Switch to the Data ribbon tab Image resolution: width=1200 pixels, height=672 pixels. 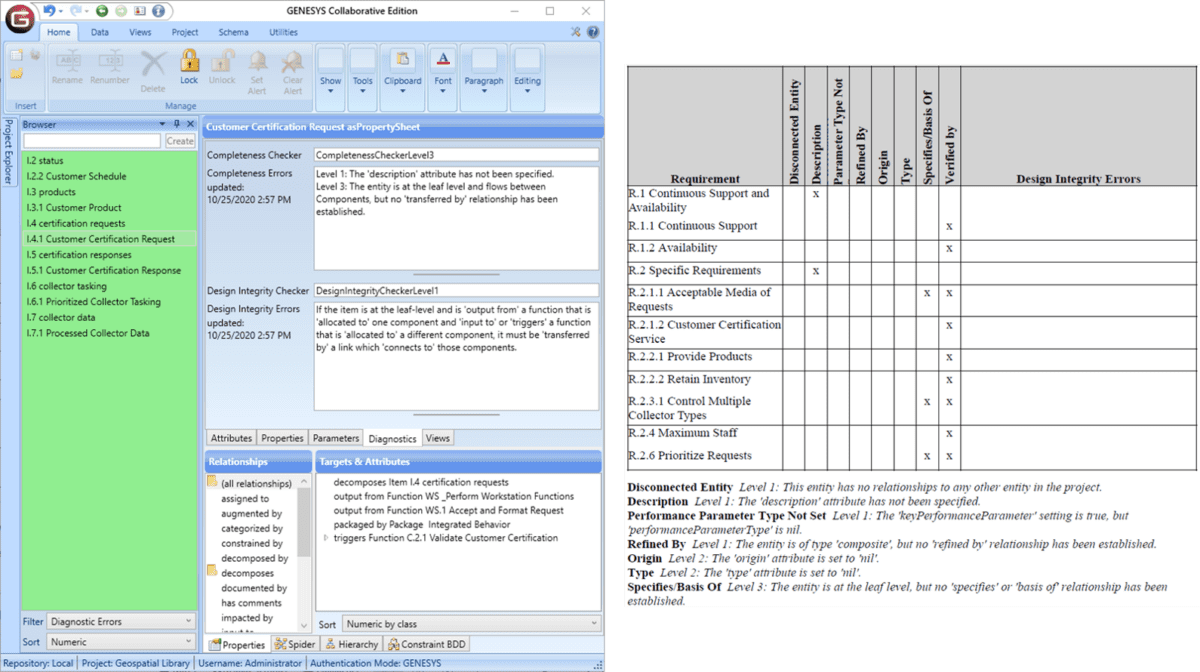point(100,31)
